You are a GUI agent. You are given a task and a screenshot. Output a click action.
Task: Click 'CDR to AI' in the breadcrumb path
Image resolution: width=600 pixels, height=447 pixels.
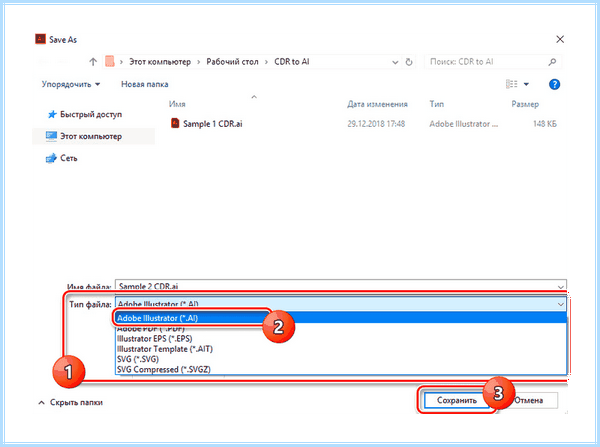point(292,62)
